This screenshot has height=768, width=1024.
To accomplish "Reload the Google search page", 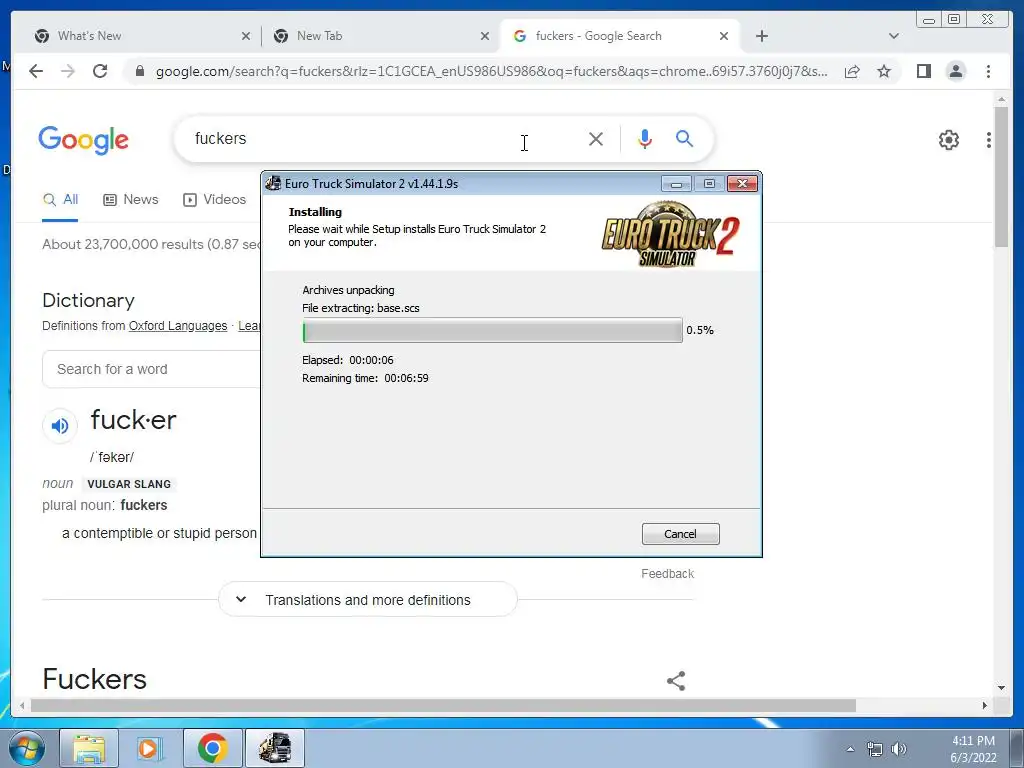I will 100,71.
